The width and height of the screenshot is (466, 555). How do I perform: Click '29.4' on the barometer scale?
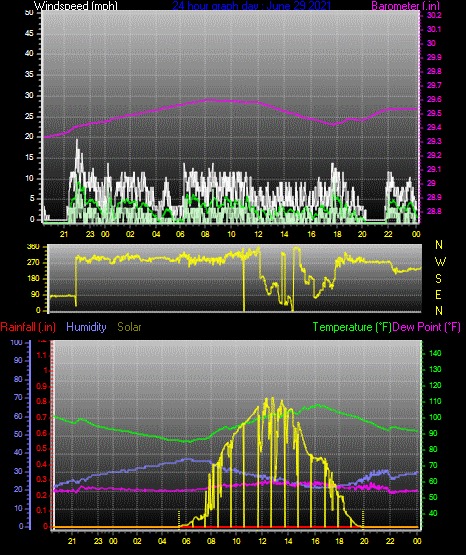pos(434,127)
